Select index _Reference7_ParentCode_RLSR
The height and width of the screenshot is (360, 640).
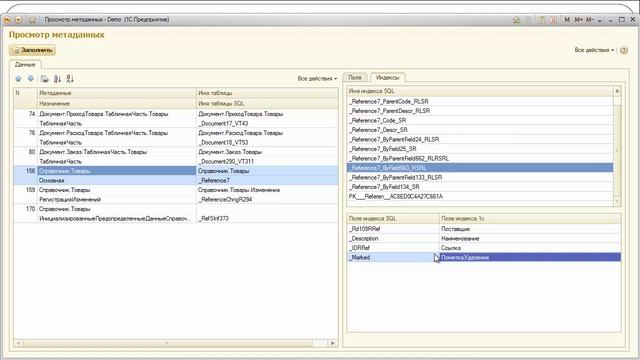(480, 101)
